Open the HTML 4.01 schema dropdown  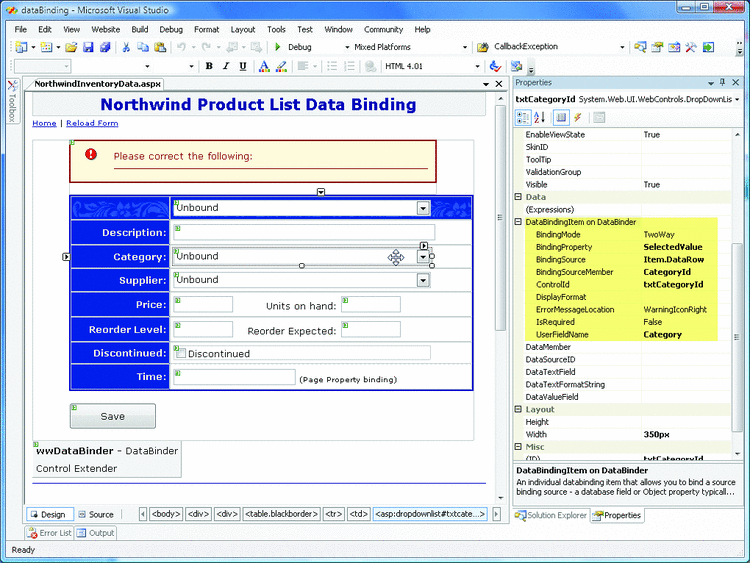[x=477, y=66]
